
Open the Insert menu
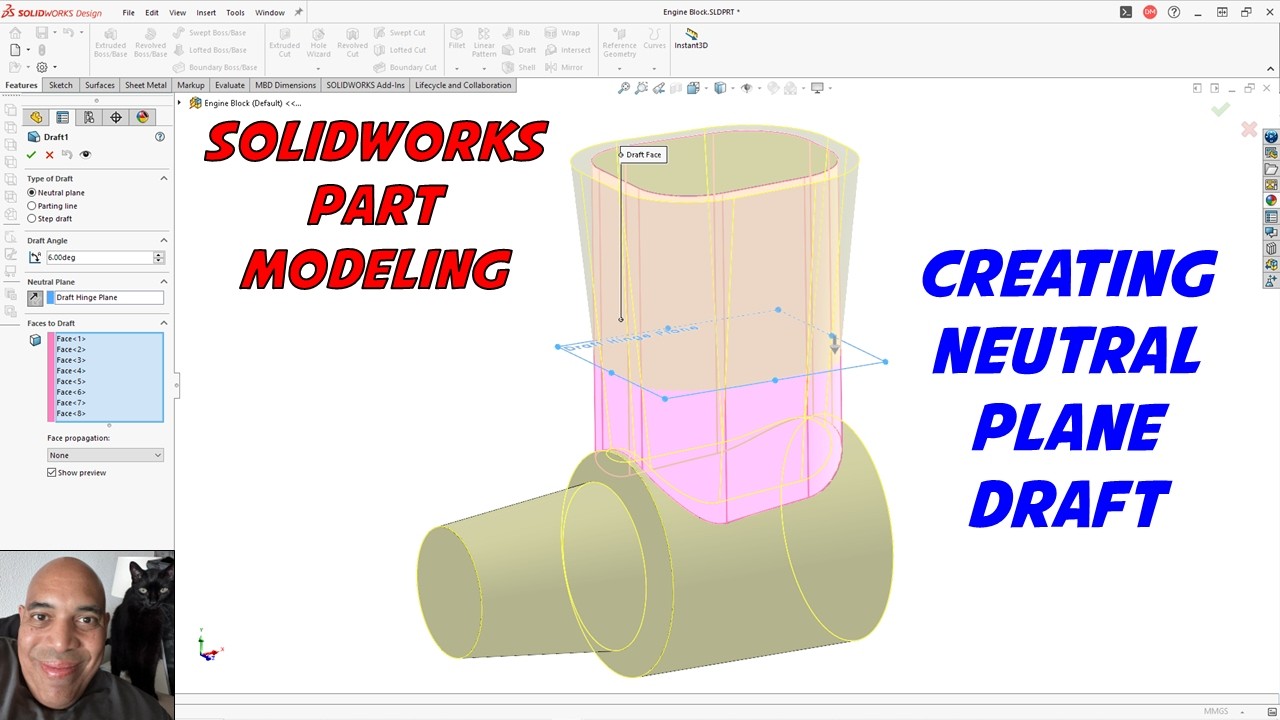pyautogui.click(x=206, y=13)
